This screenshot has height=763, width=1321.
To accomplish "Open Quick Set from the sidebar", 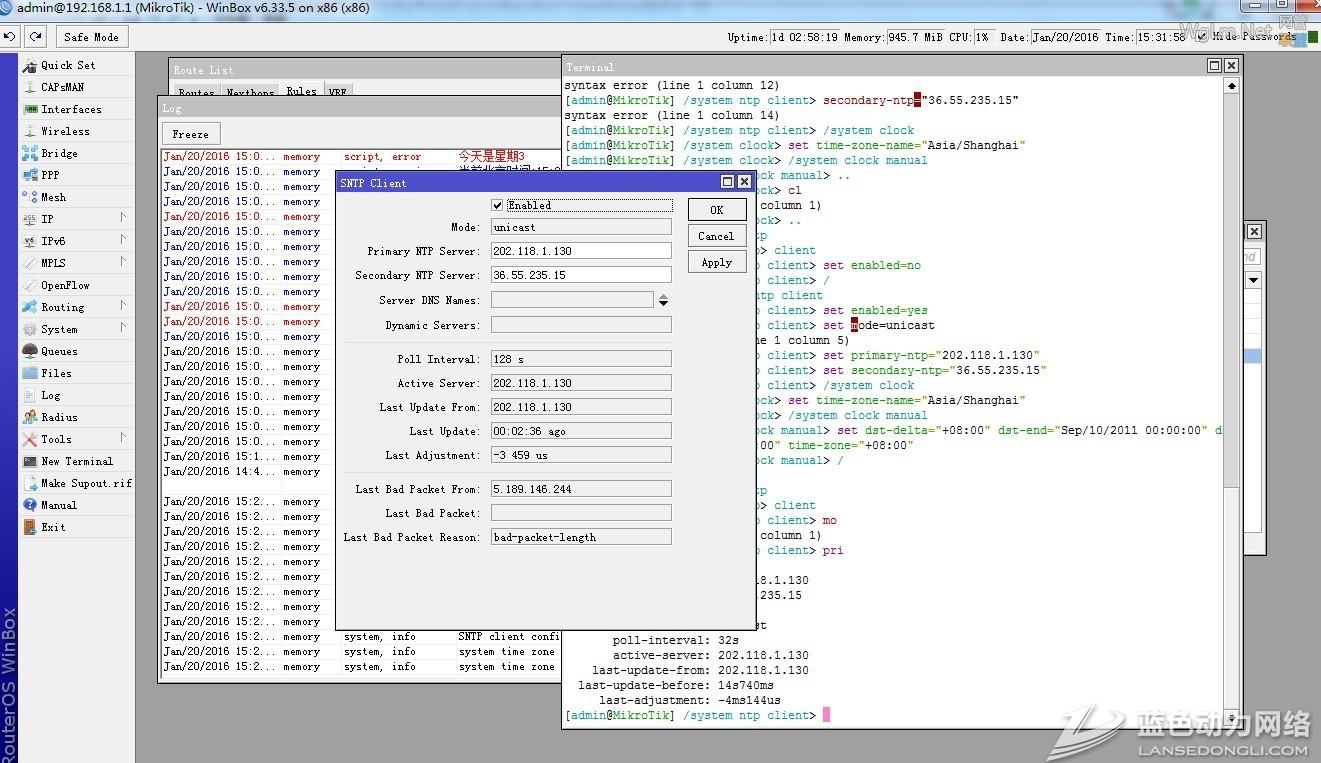I will (x=67, y=65).
